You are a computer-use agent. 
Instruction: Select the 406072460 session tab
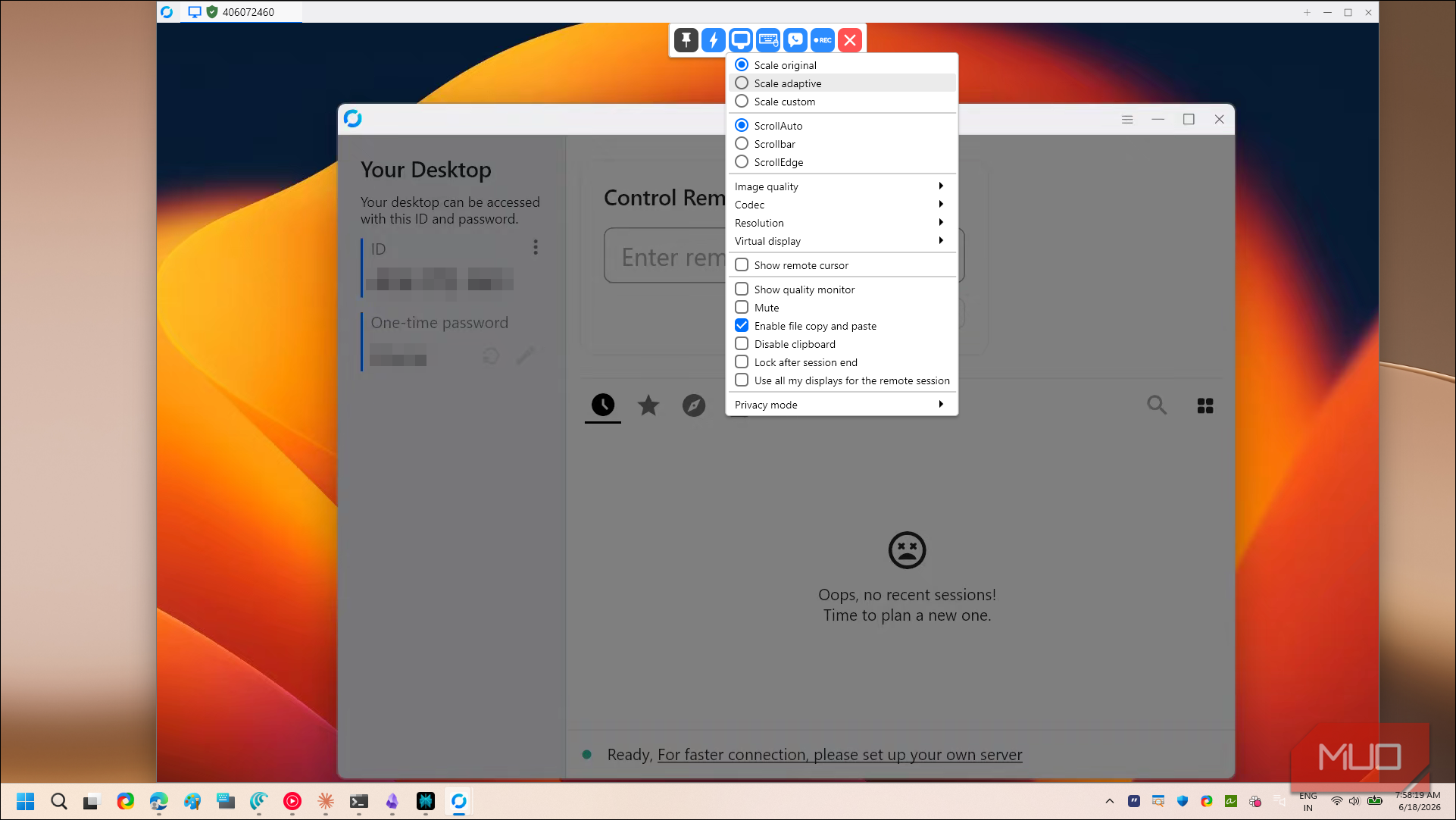point(241,12)
